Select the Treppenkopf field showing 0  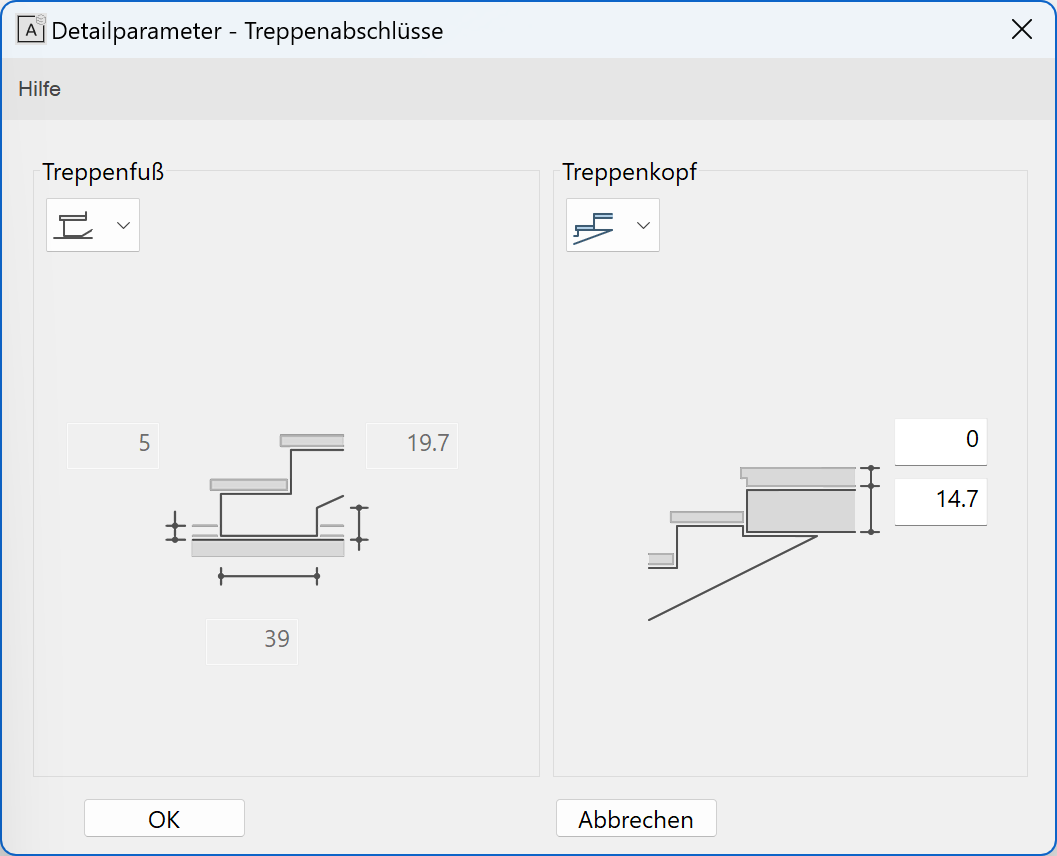click(x=940, y=441)
